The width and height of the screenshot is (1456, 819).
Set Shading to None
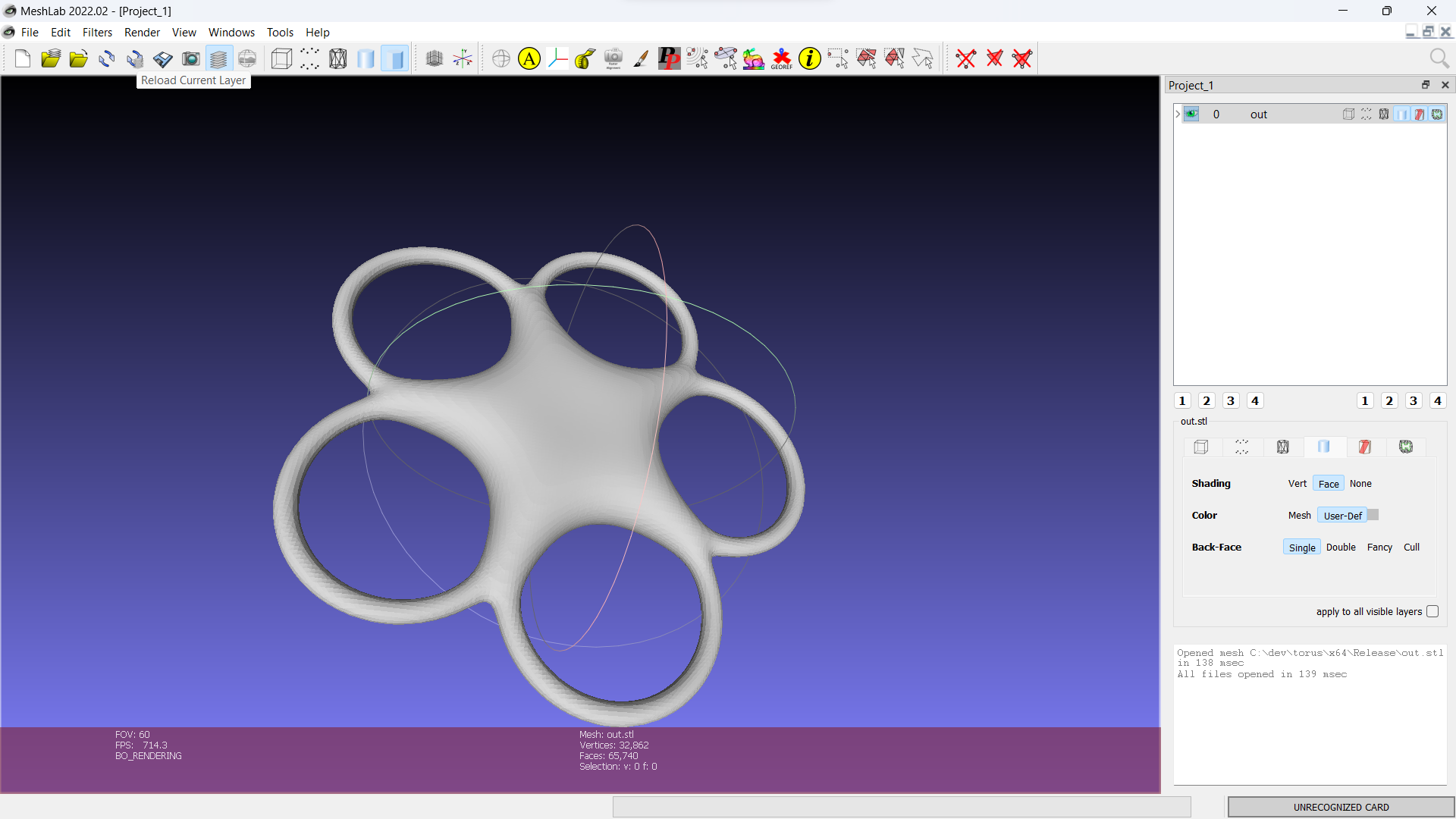pos(1360,484)
